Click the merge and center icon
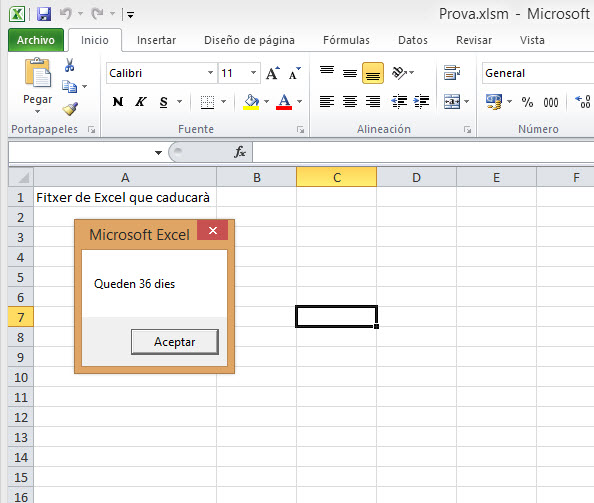 452,102
